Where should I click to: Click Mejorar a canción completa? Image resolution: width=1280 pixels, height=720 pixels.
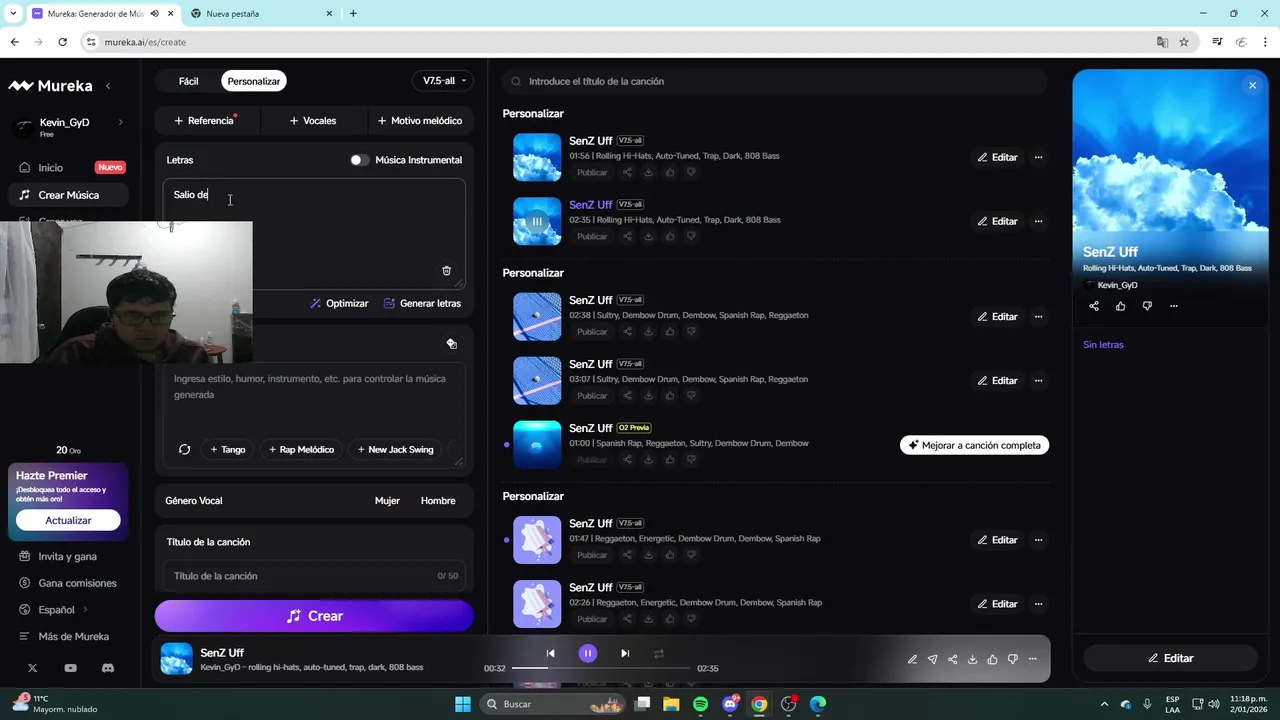click(x=974, y=445)
